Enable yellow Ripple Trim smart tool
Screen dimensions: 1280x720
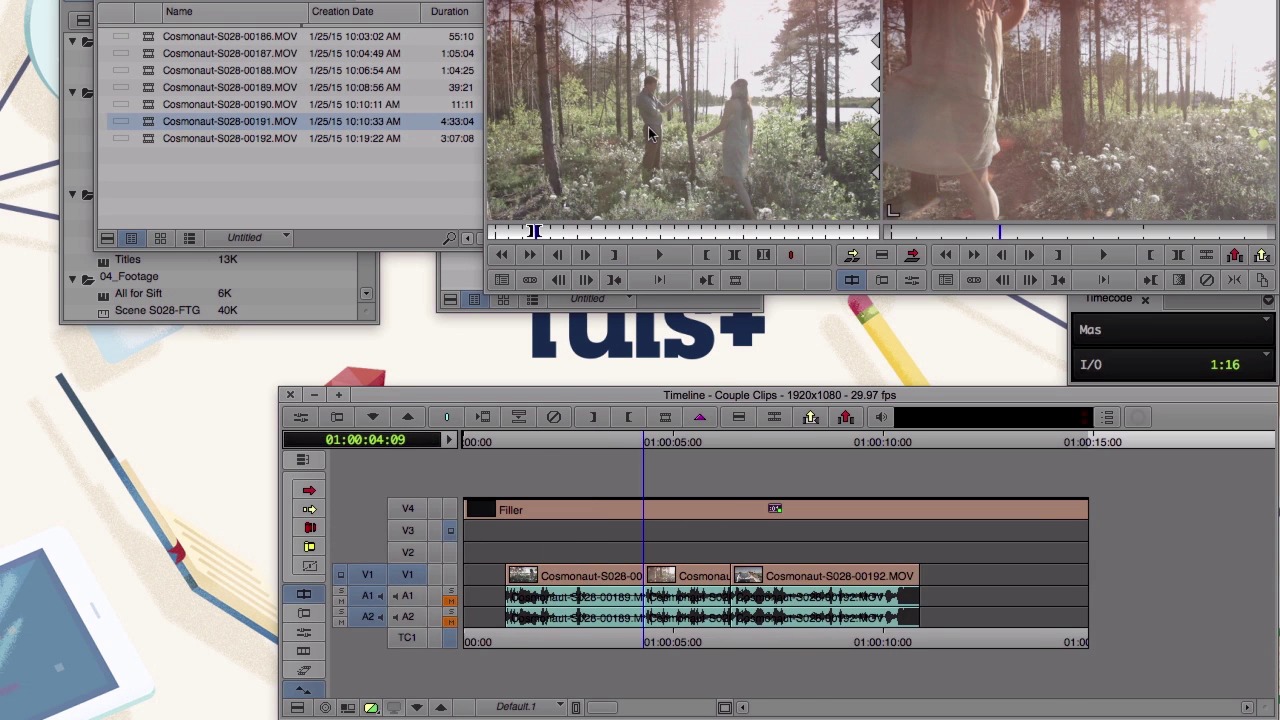coord(309,547)
